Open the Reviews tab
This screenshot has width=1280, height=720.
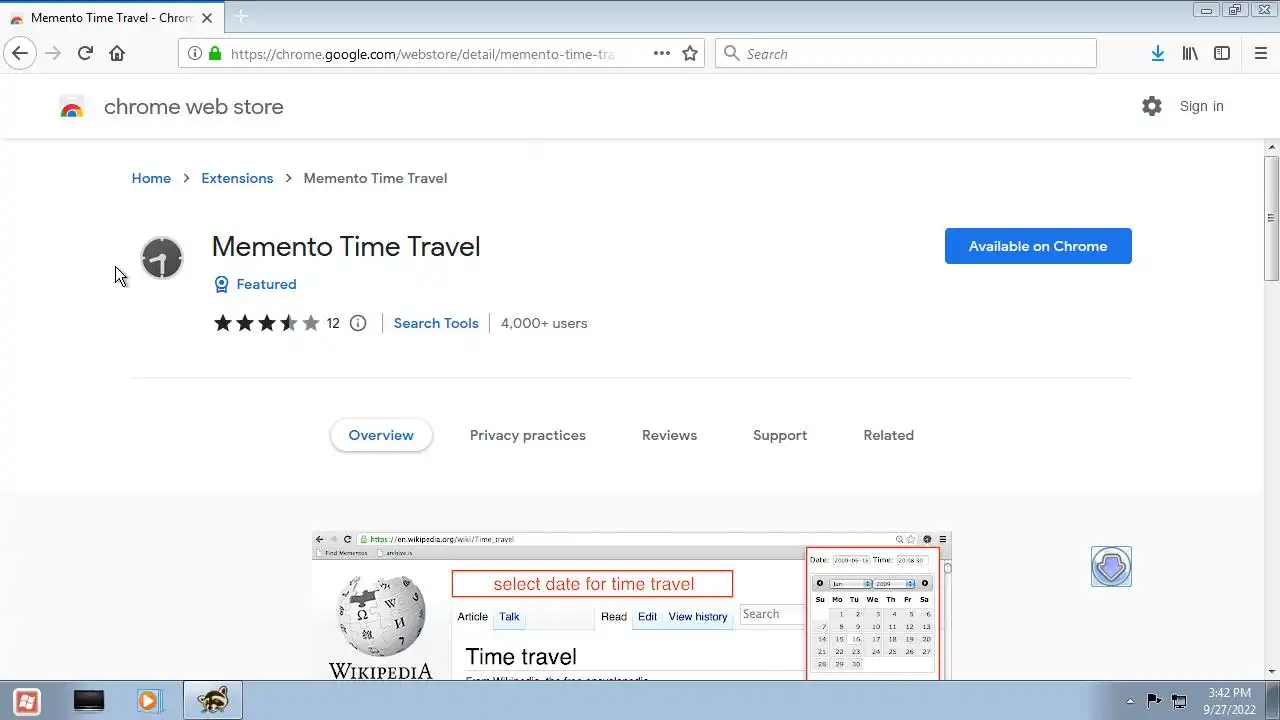pyautogui.click(x=669, y=435)
